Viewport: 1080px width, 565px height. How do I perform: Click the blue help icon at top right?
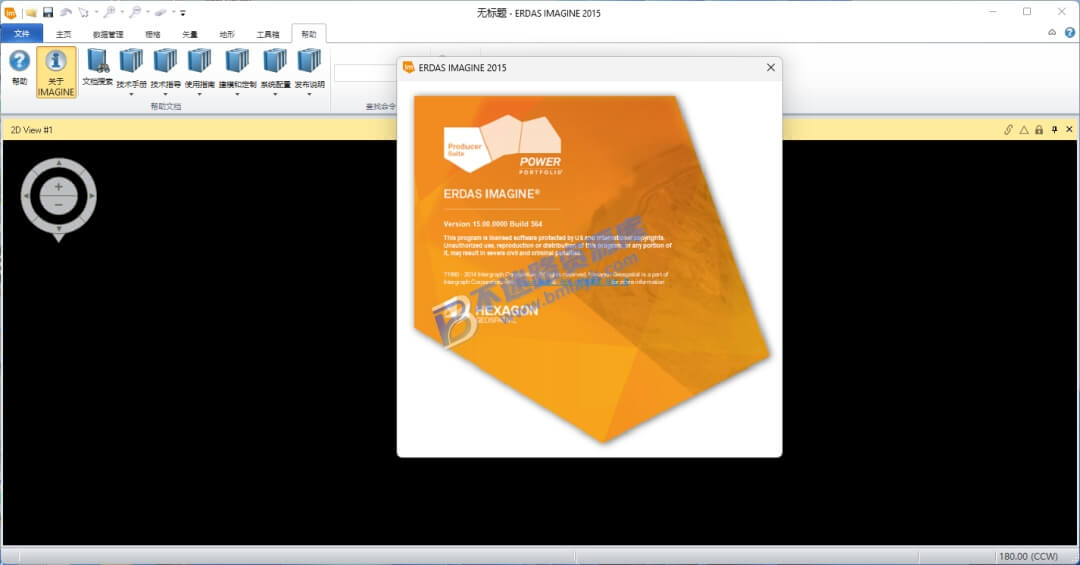click(x=1070, y=32)
